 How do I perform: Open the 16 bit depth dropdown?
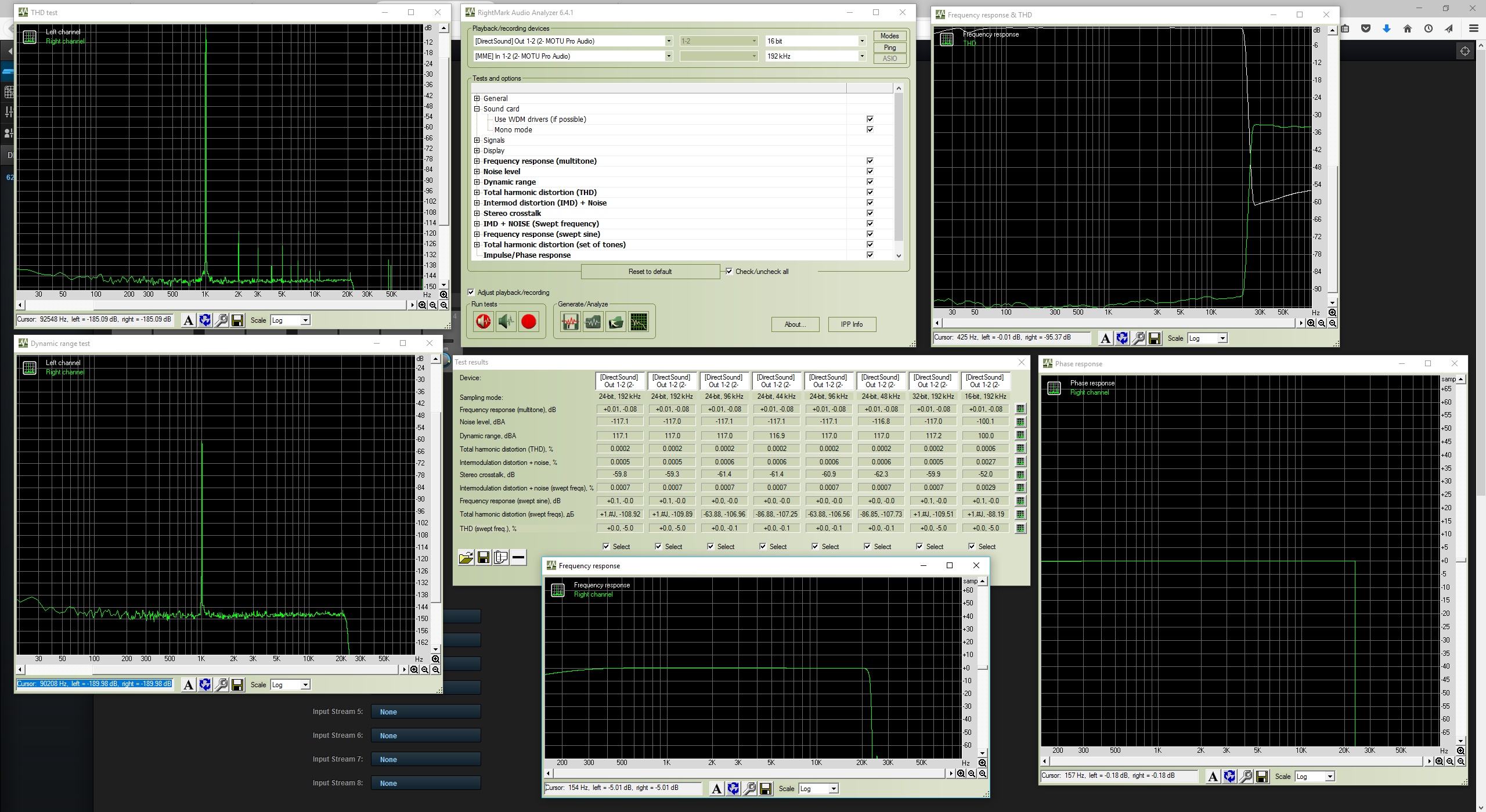click(861, 41)
